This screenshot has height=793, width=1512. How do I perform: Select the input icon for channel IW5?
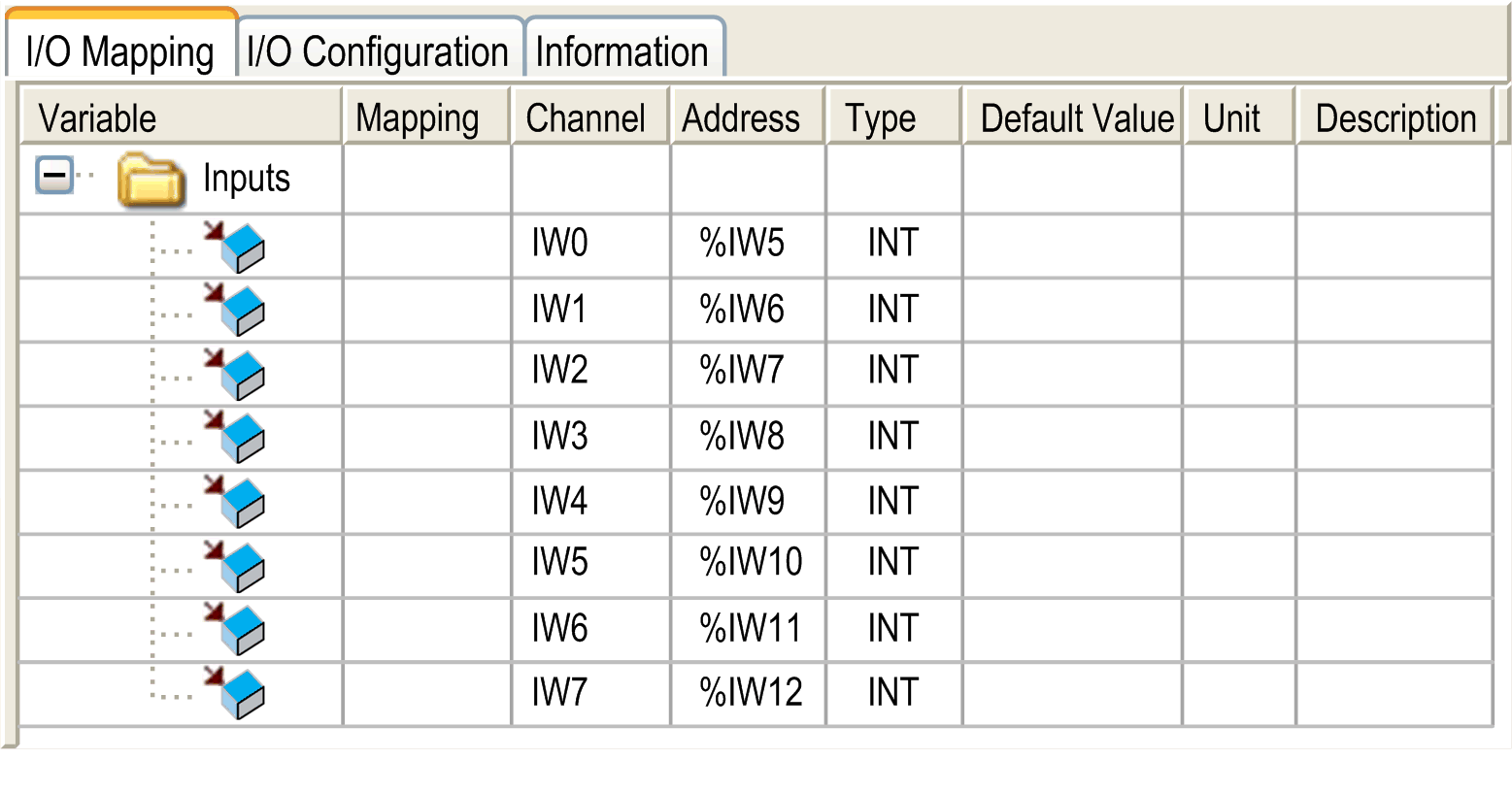[235, 566]
